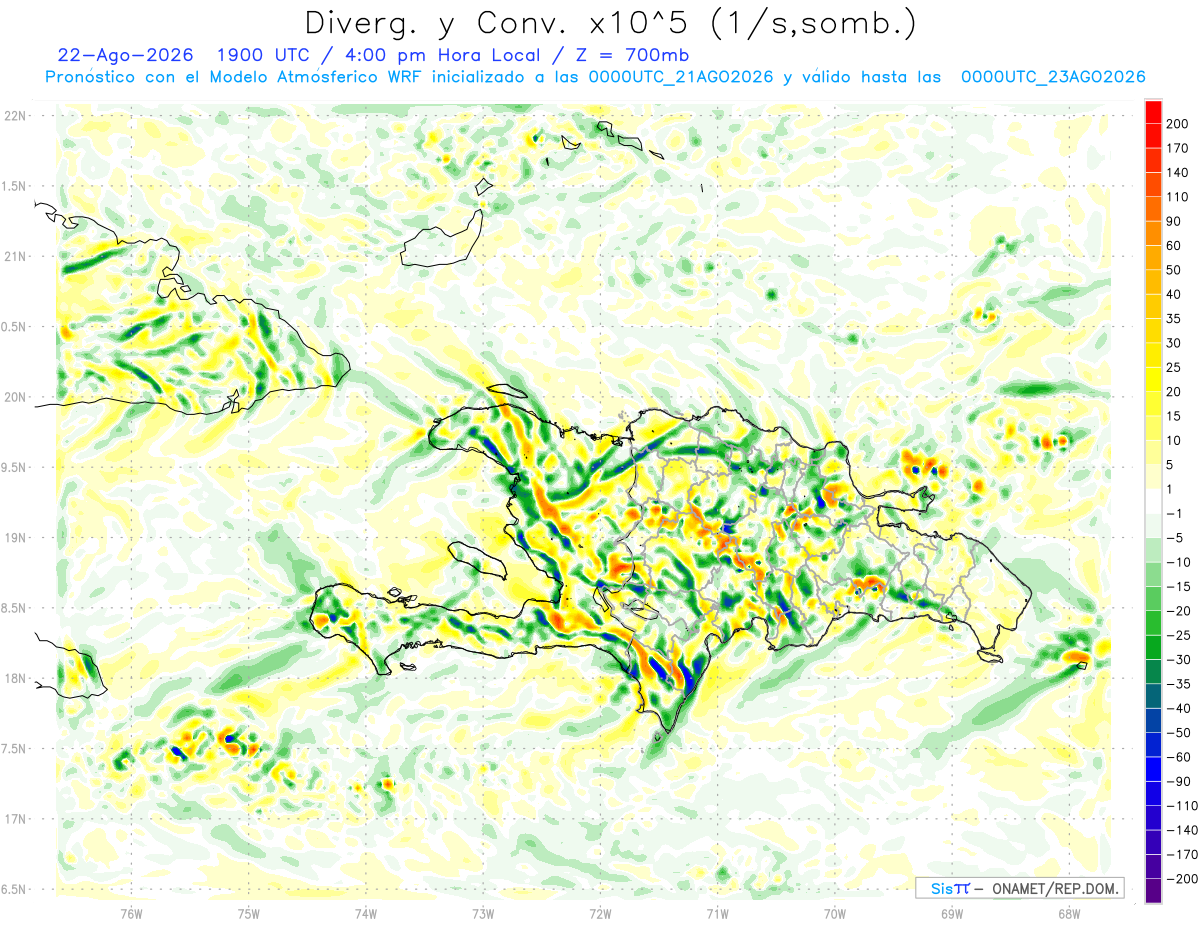The height and width of the screenshot is (927, 1200).
Task: Click the colorbar value "-10"
Action: 1178,562
